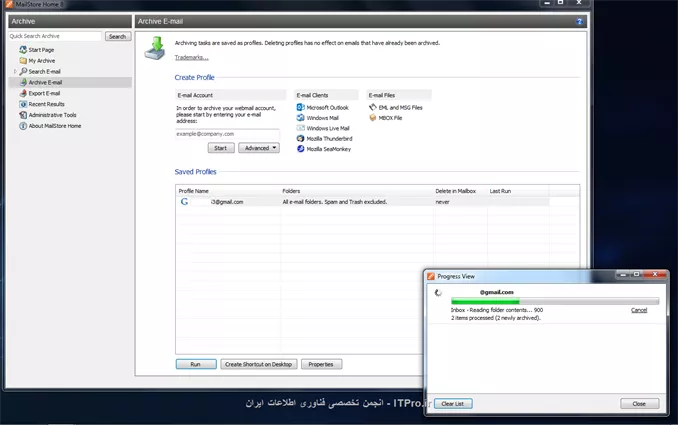
Task: Click the My Archive folder icon
Action: 23,61
